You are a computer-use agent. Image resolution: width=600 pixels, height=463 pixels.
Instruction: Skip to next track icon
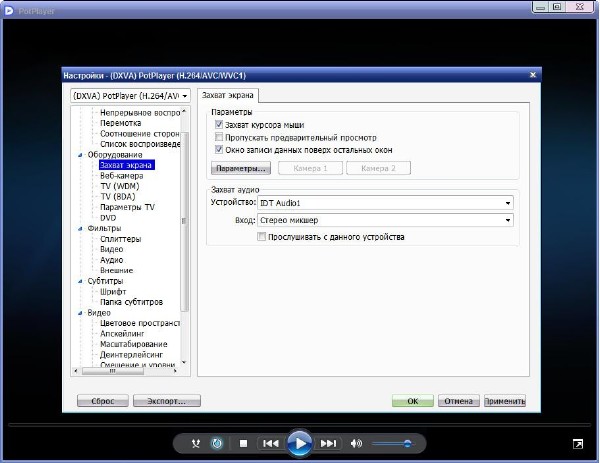coord(328,443)
